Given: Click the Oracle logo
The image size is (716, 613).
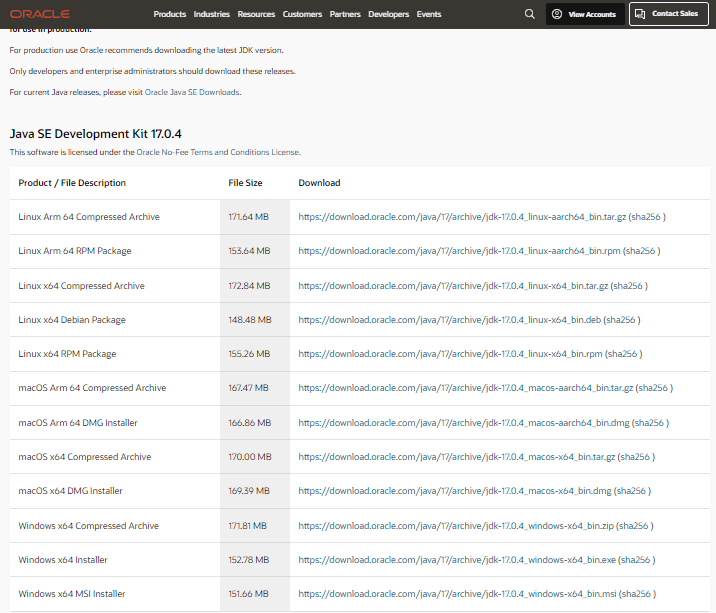Looking at the screenshot, I should (x=40, y=14).
